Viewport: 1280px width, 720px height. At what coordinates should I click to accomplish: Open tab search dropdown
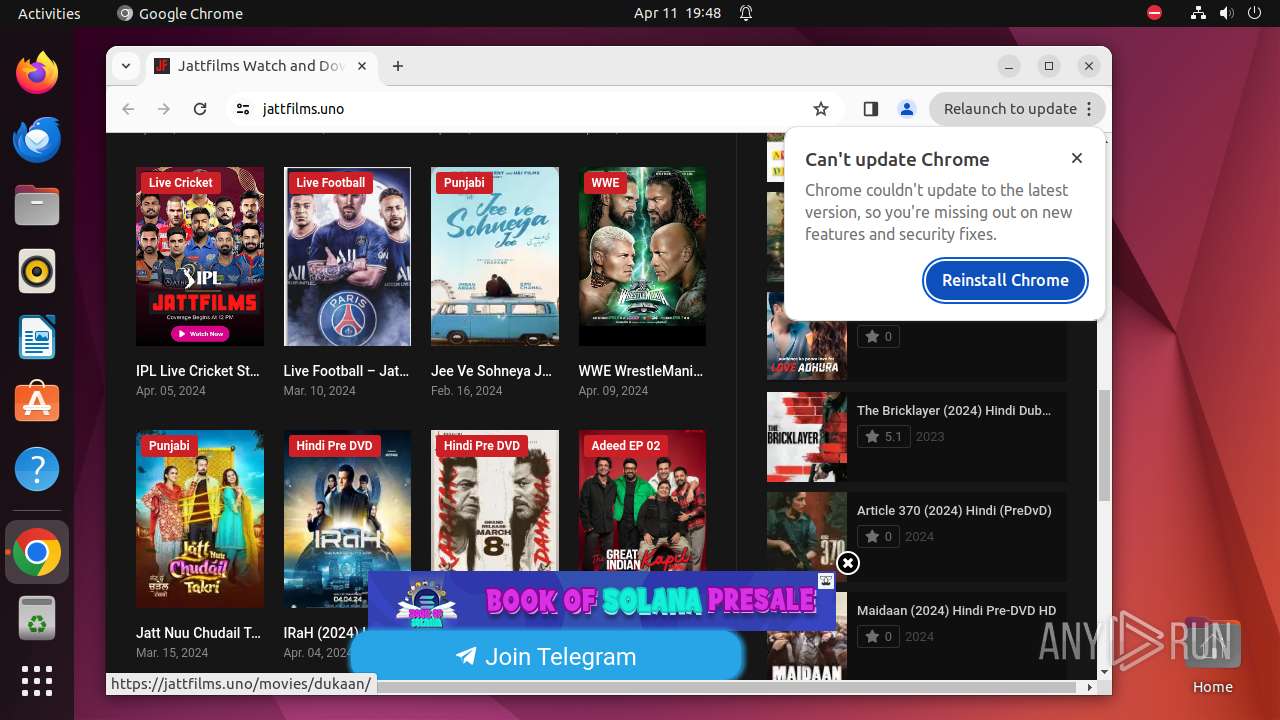pyautogui.click(x=125, y=66)
